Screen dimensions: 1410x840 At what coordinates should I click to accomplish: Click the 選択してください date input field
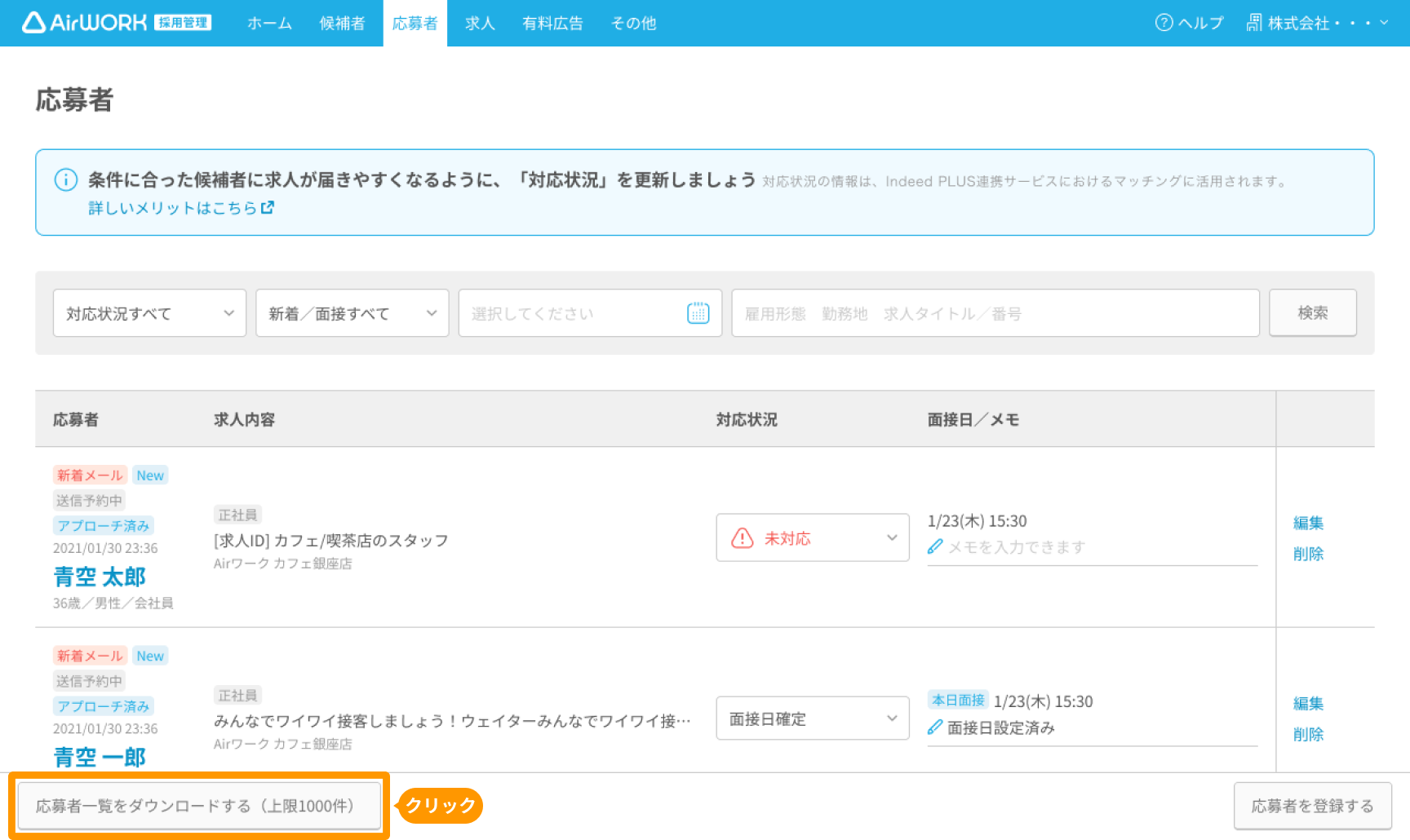point(590,313)
